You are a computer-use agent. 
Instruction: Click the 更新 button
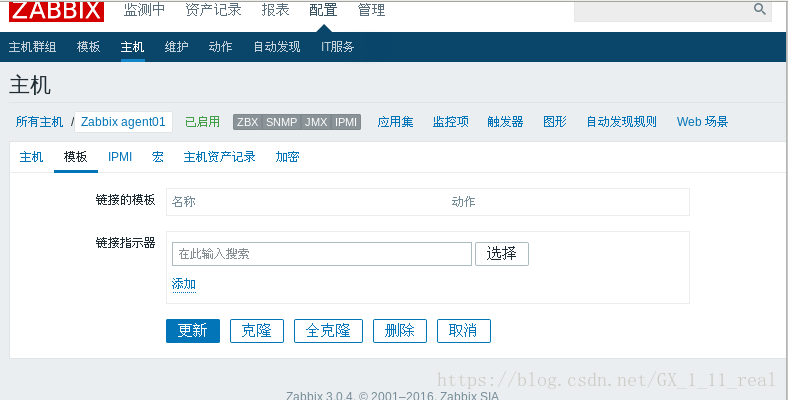(193, 331)
